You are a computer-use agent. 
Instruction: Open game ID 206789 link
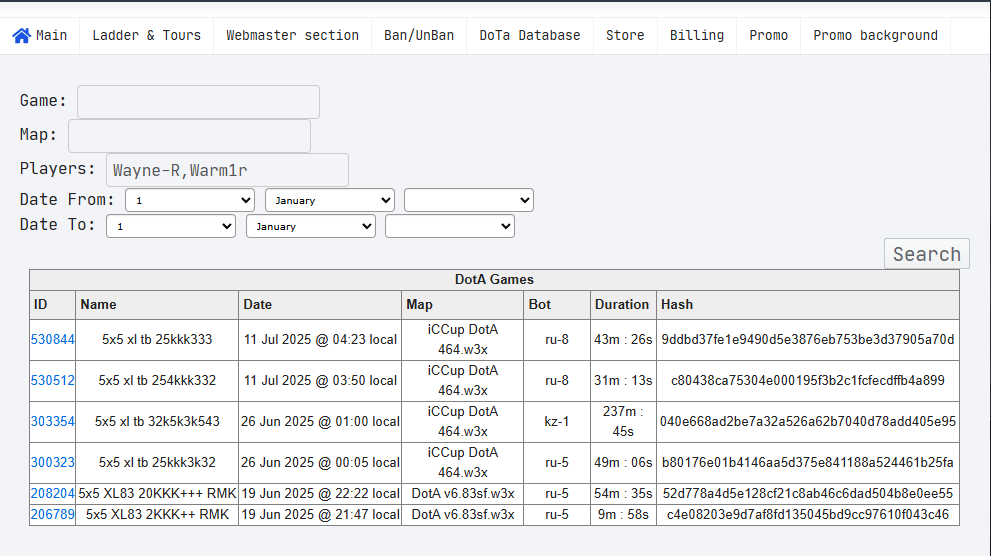[x=52, y=514]
